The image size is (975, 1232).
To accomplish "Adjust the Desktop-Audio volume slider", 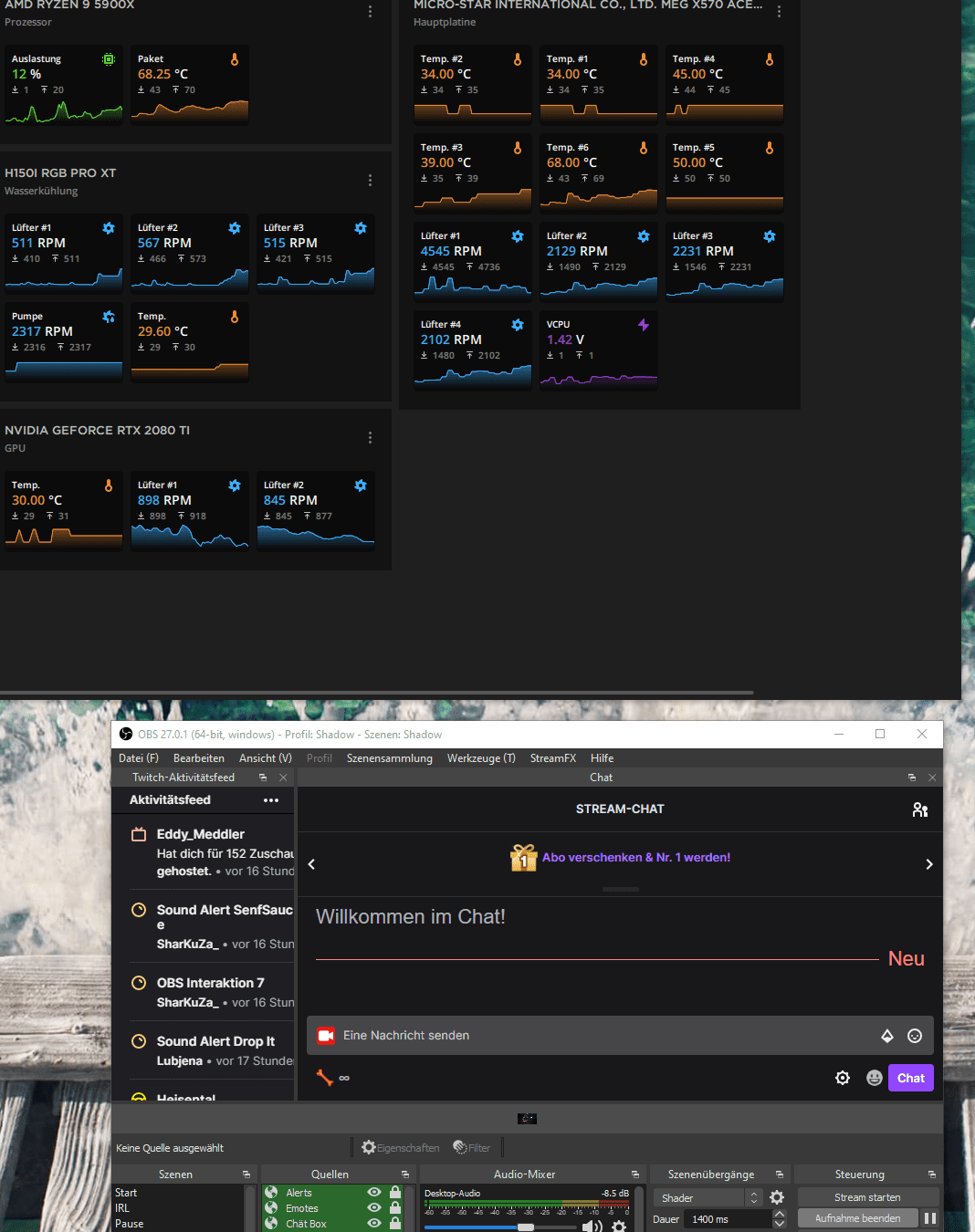I will 501,1227.
